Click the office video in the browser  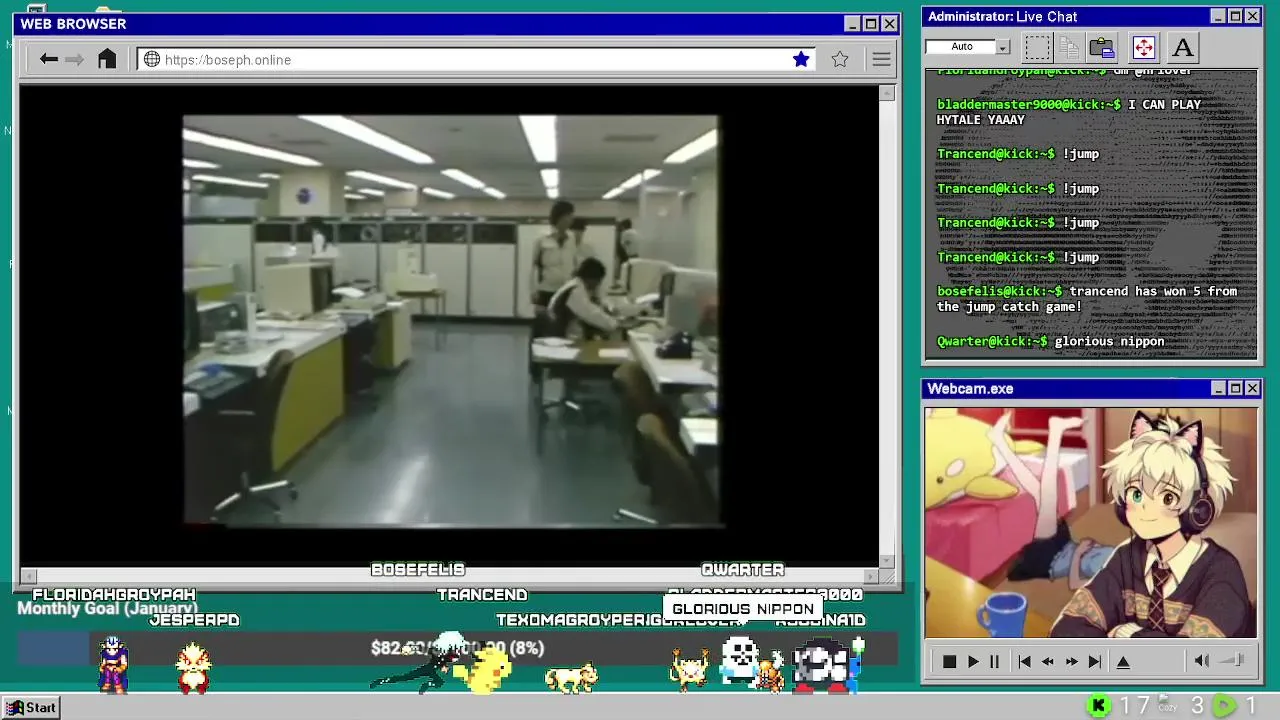point(450,321)
